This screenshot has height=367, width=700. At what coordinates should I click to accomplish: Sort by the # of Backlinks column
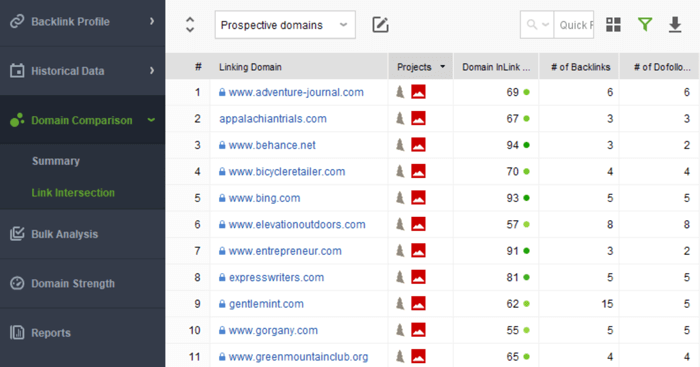pyautogui.click(x=579, y=67)
